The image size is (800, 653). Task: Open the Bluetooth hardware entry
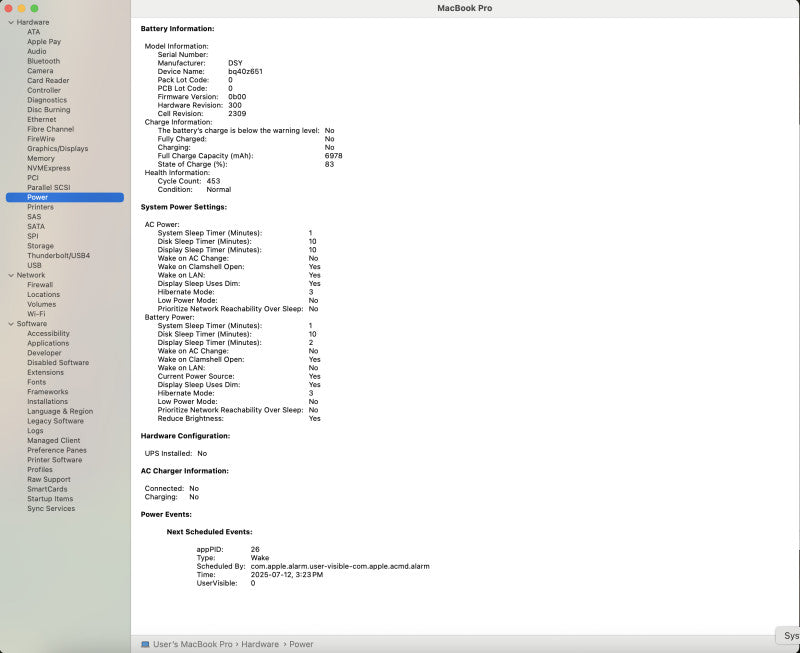[43, 61]
